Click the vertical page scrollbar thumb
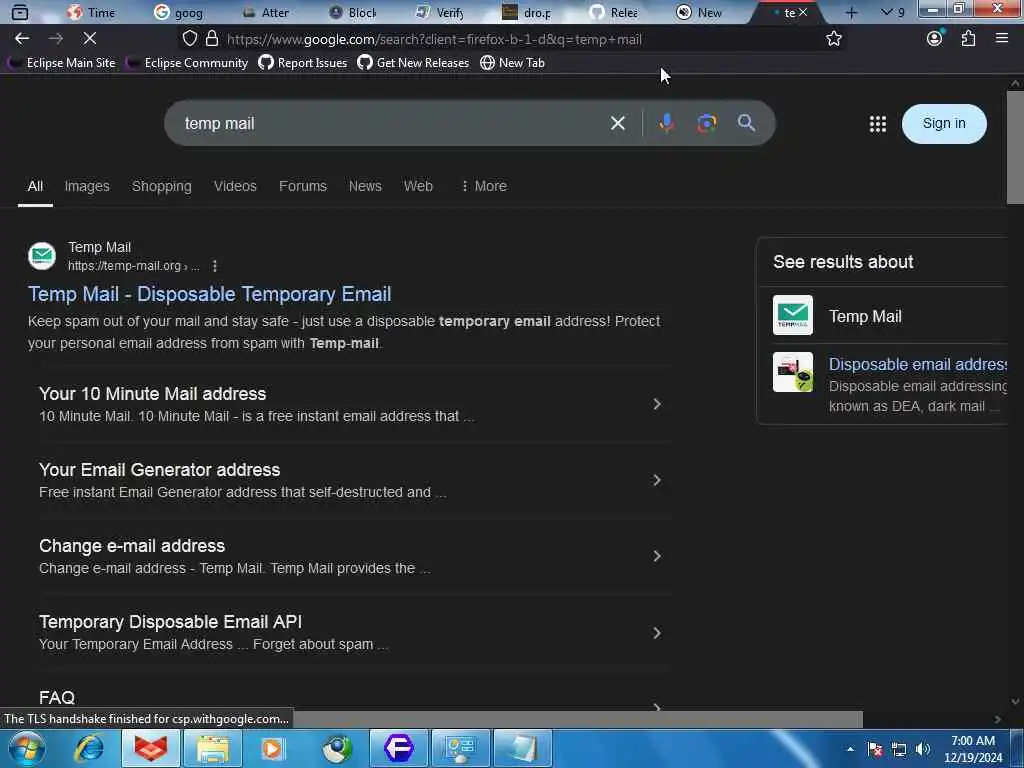The width and height of the screenshot is (1024, 768). click(x=1014, y=148)
